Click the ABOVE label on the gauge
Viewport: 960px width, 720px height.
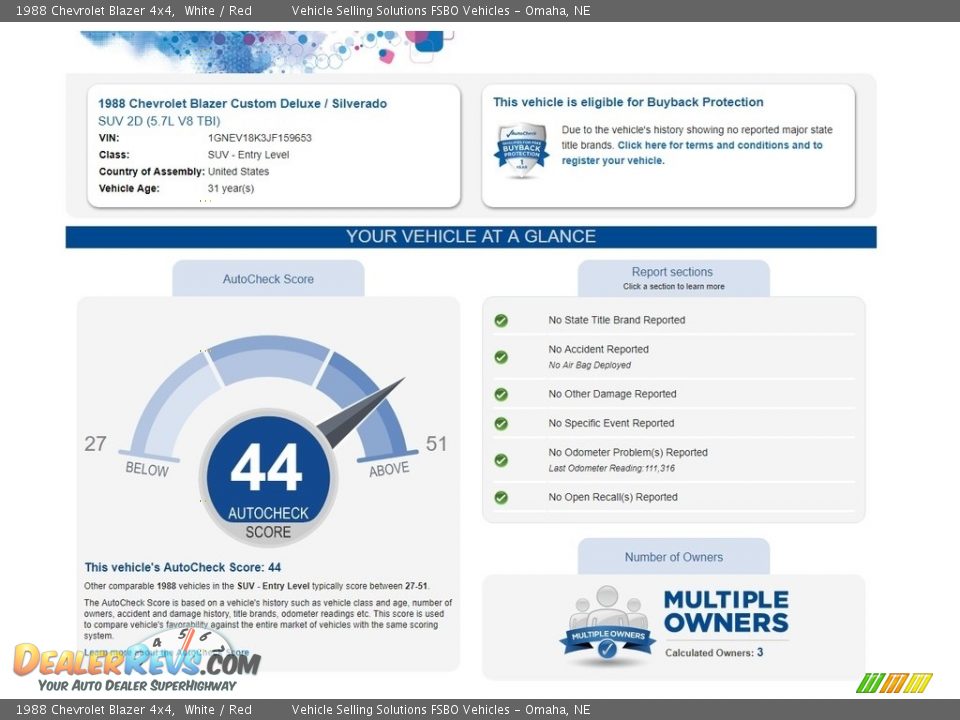pyautogui.click(x=389, y=470)
